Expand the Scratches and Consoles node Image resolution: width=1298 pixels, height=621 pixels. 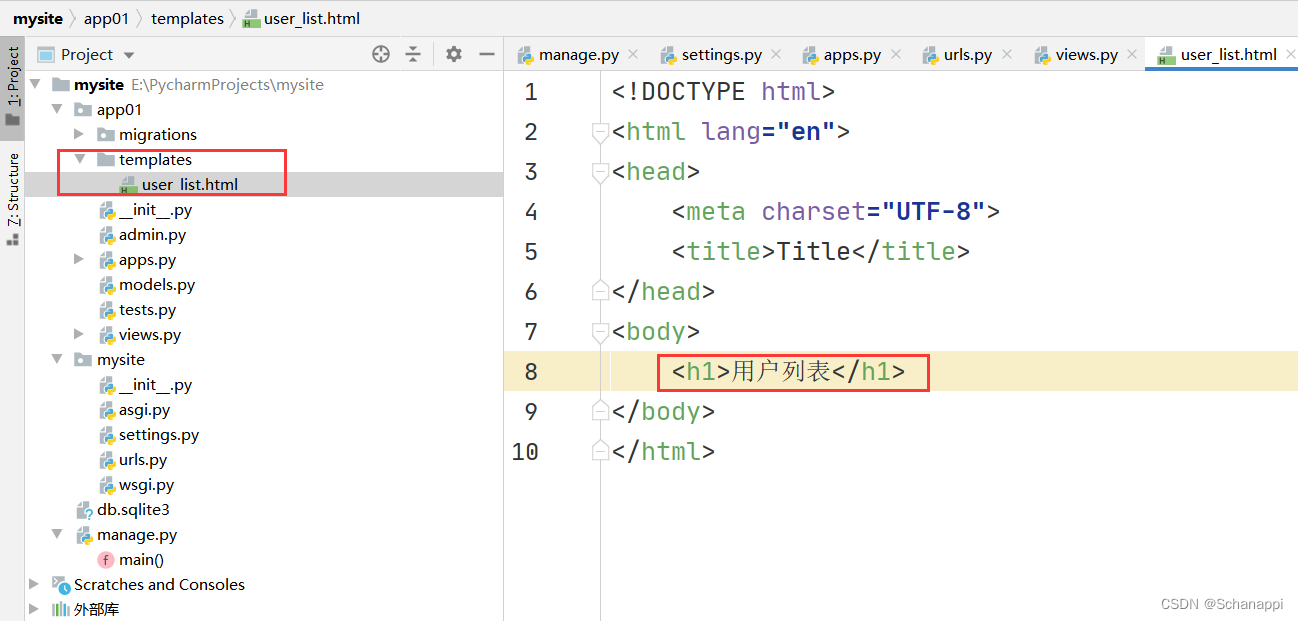click(x=35, y=584)
